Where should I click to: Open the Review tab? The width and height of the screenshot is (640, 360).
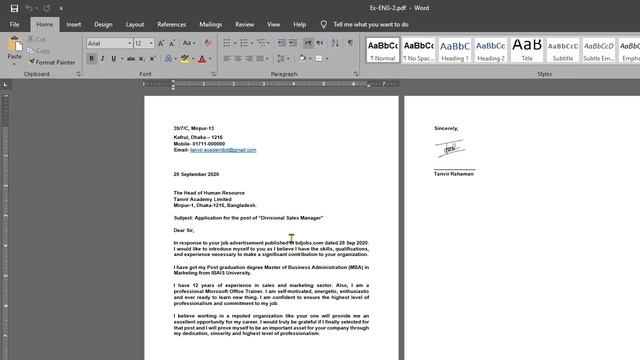244,24
